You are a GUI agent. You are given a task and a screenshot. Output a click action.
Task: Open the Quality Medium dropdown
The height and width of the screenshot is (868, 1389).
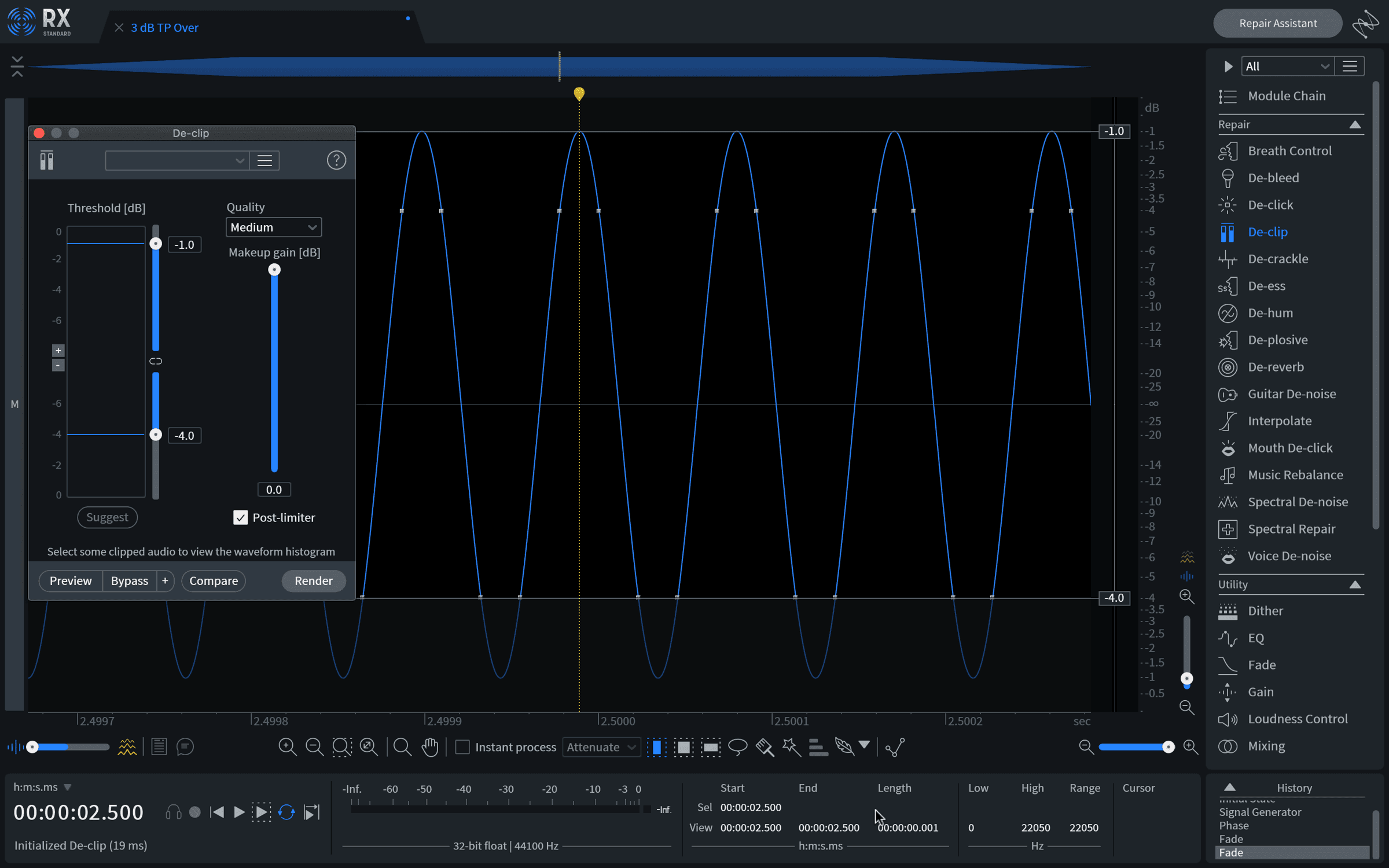[273, 227]
